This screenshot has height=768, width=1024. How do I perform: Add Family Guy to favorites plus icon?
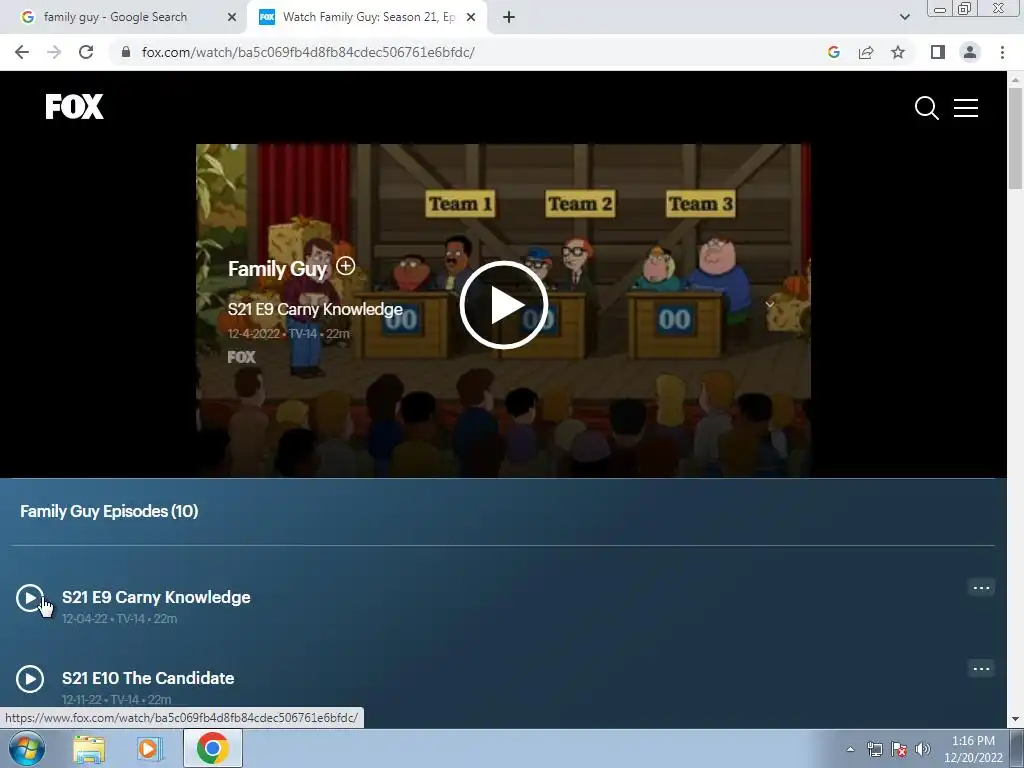pos(345,266)
